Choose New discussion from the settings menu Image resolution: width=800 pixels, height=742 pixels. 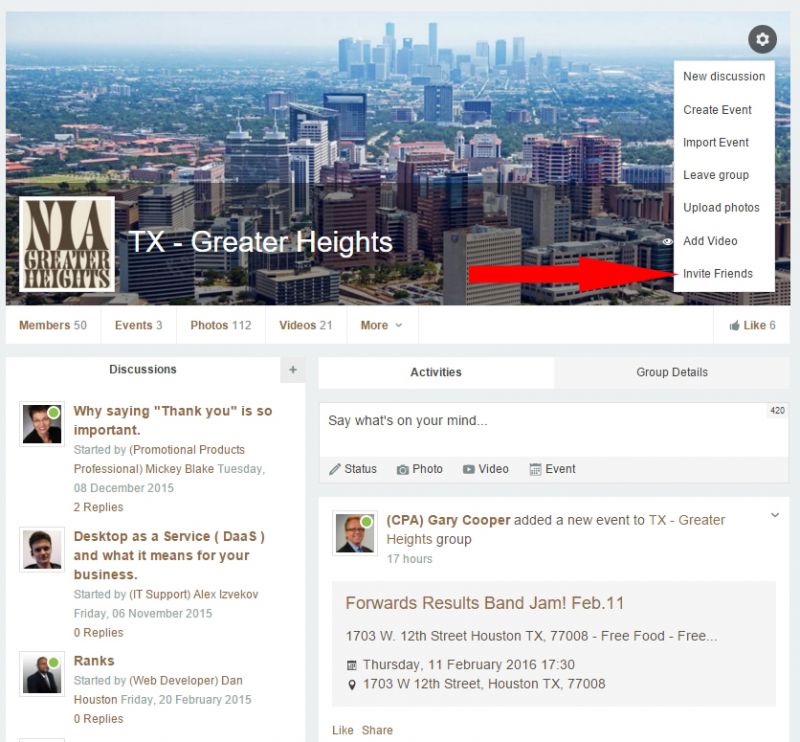724,77
